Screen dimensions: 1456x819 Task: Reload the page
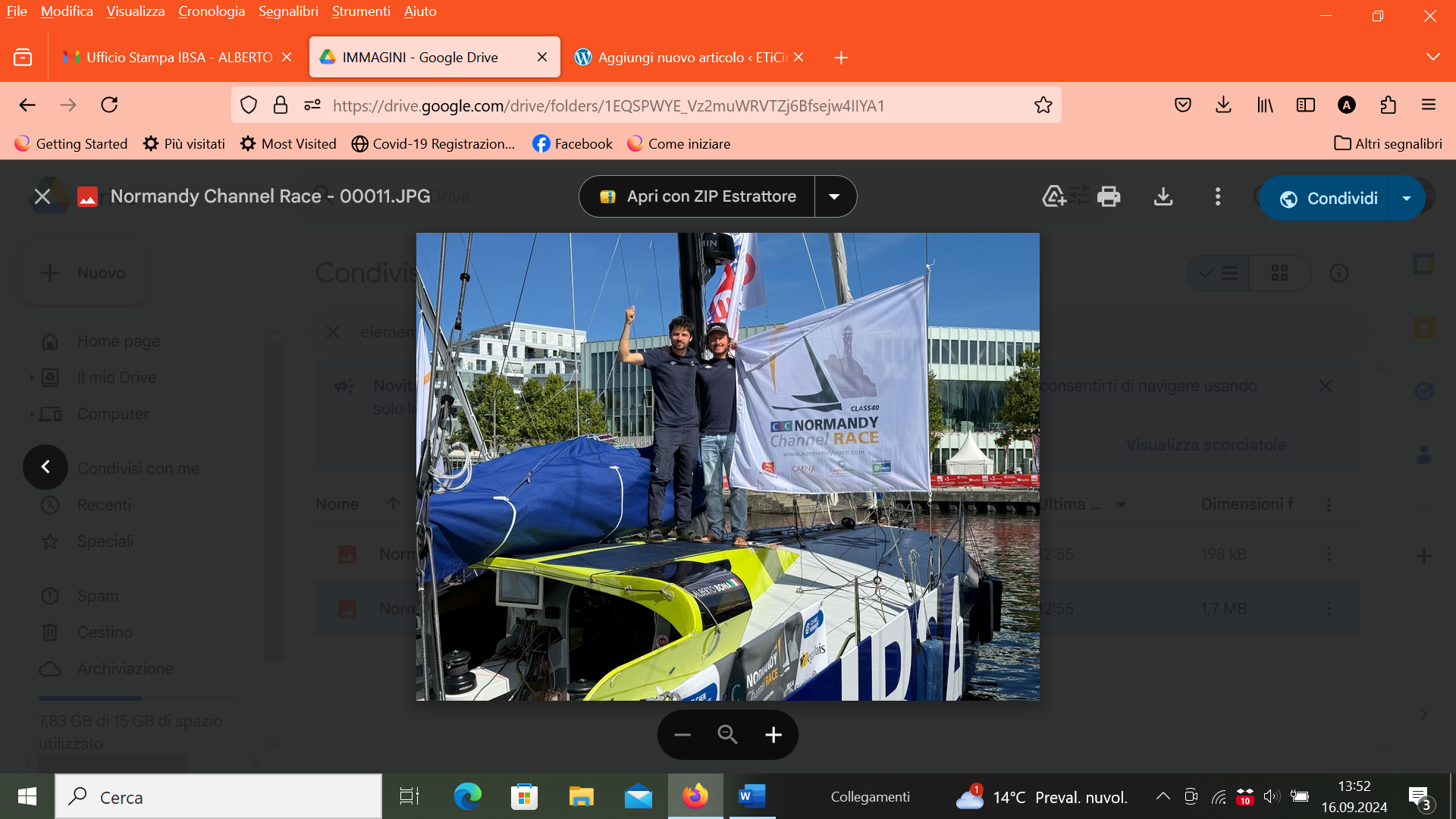point(109,105)
